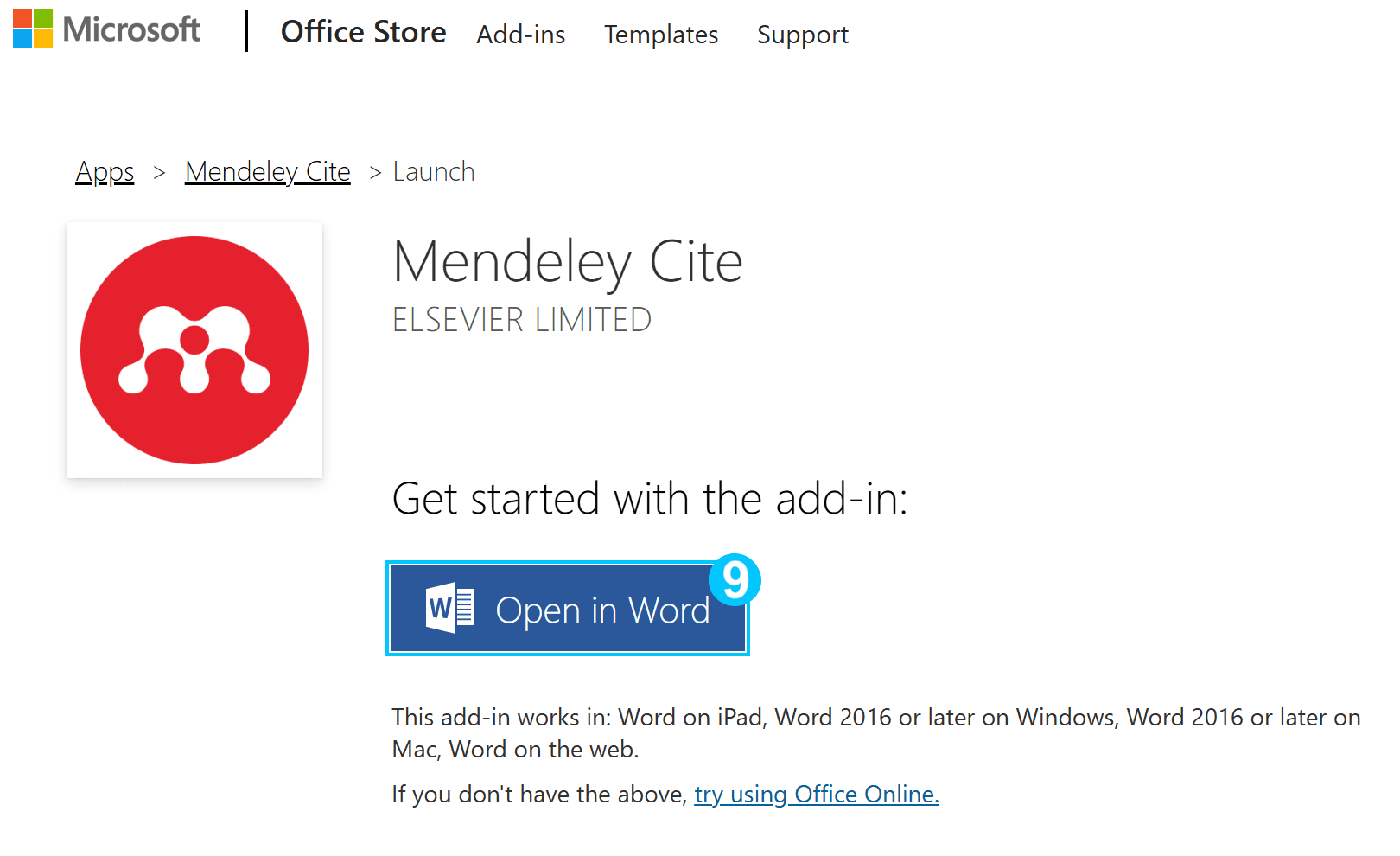Screen dimensions: 1400x856
Task: Click the Microsoft four-color square logo
Action: click(x=33, y=29)
